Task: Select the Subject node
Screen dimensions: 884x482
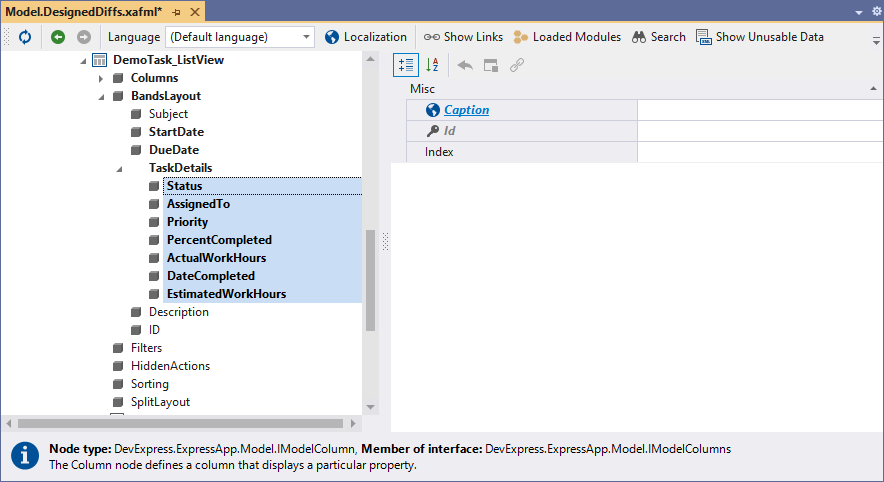Action: point(168,114)
